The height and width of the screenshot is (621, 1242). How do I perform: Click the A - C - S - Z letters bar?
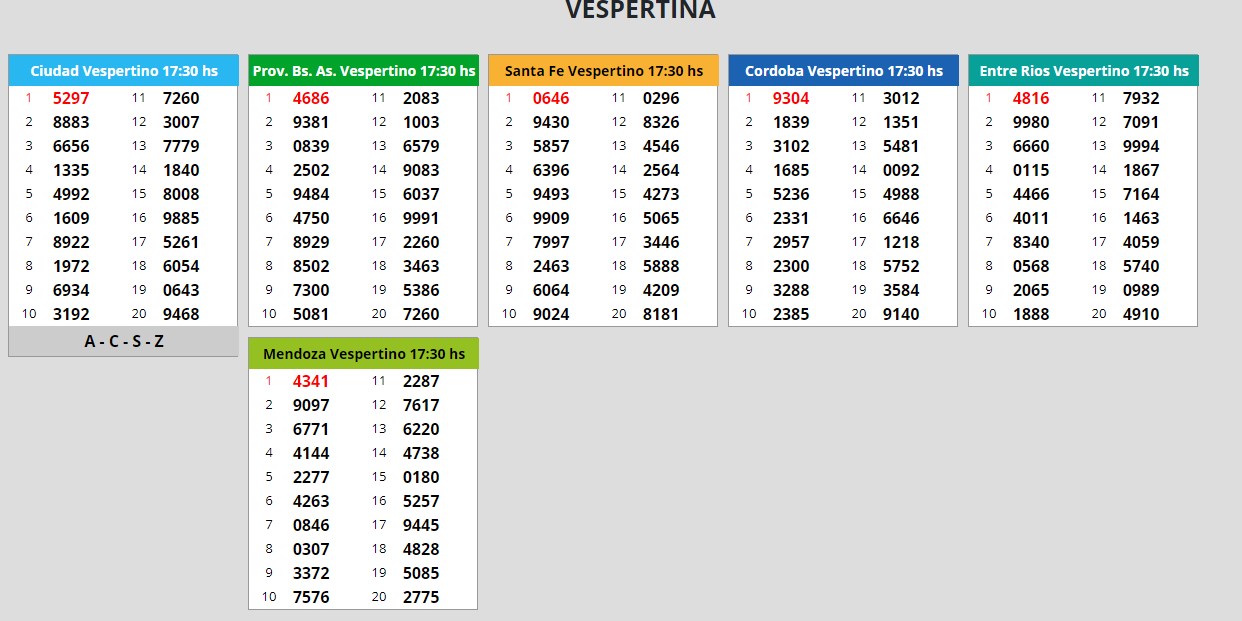(x=123, y=341)
